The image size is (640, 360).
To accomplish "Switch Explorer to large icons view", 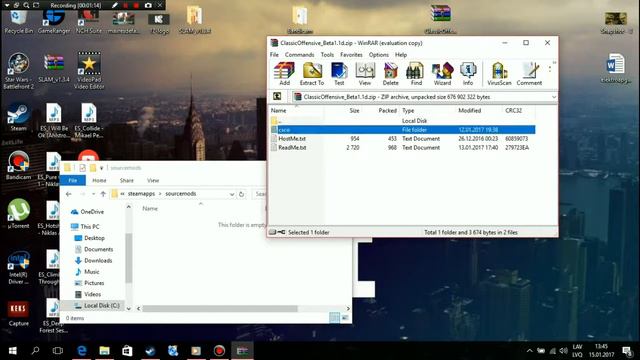I will (x=345, y=318).
